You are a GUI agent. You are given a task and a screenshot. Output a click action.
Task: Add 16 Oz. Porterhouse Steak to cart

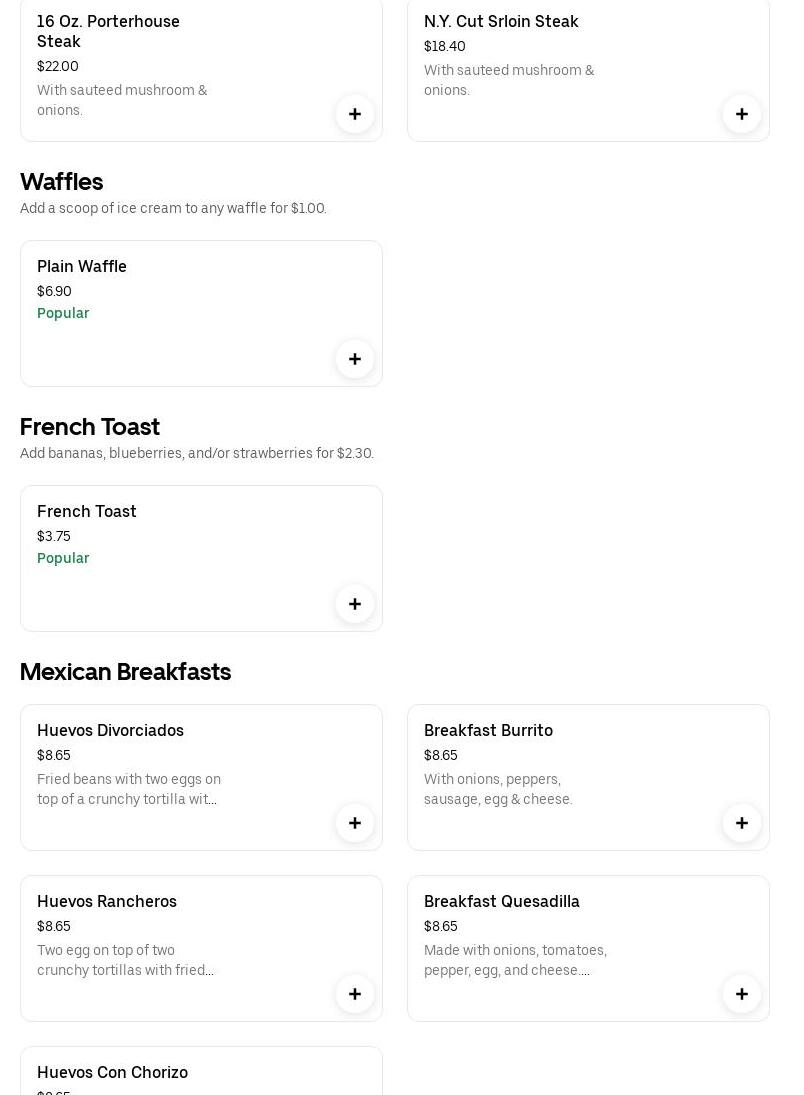[x=355, y=114]
